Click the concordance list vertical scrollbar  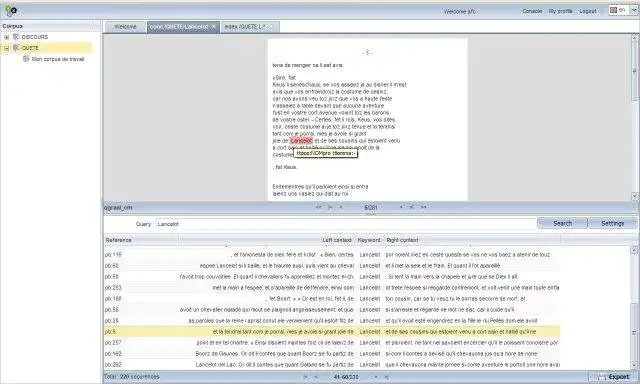point(634,308)
